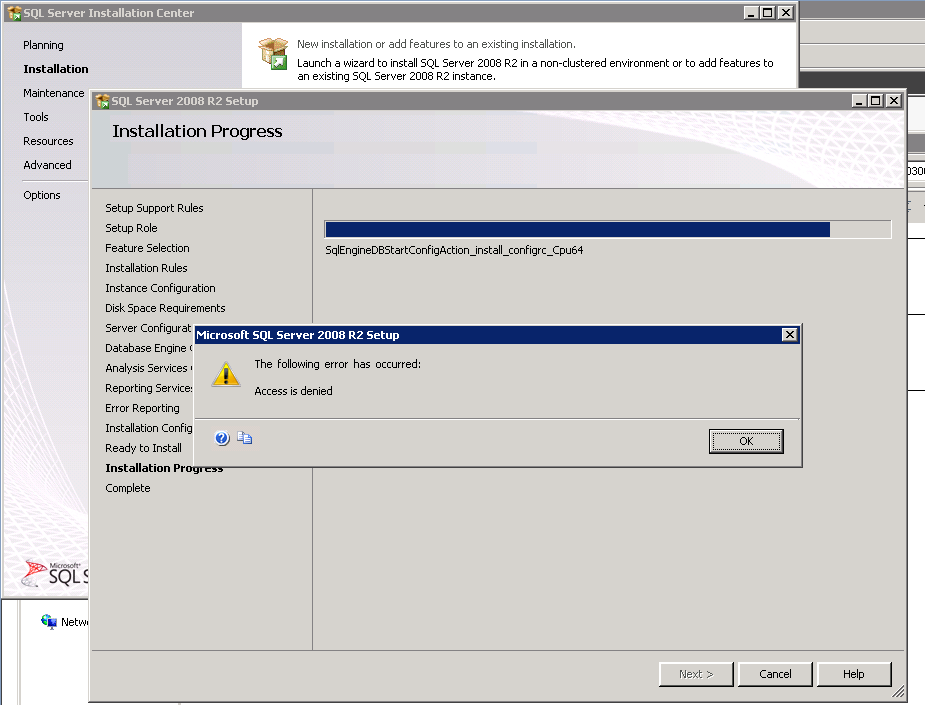Minimize the SQL Server 2008 R2 Setup window

point(860,101)
